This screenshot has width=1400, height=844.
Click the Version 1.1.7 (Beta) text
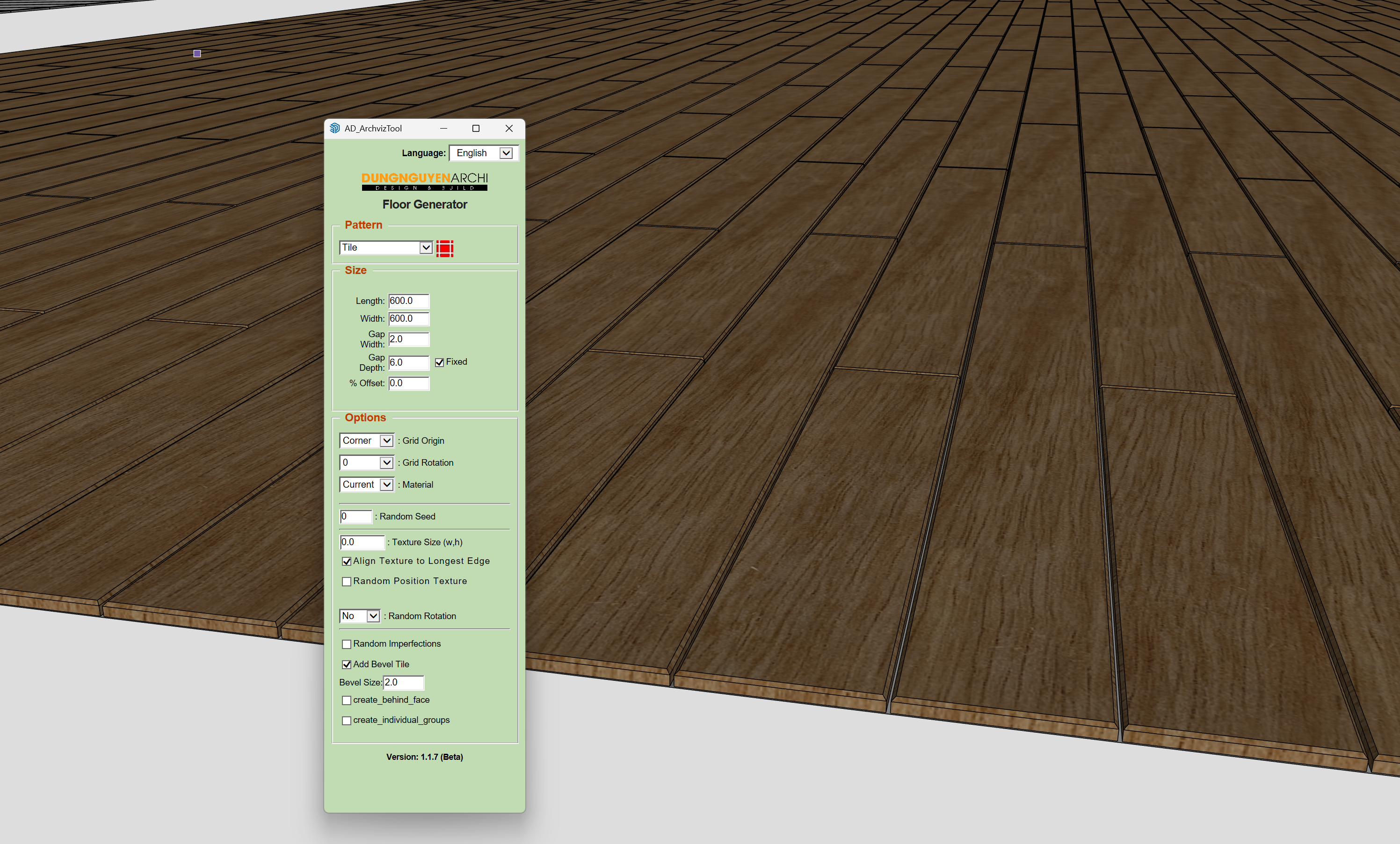tap(424, 757)
